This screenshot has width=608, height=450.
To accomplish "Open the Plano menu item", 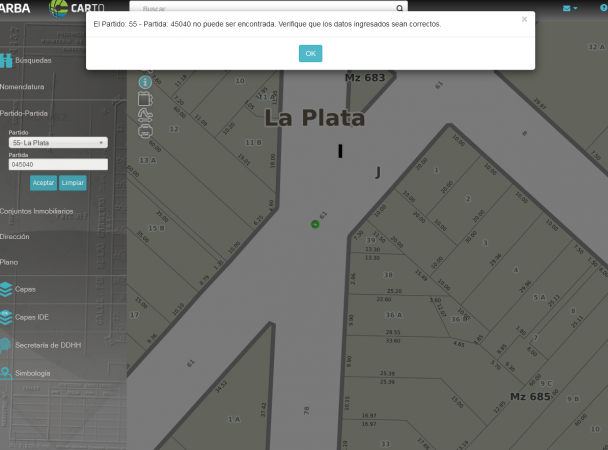I will (9, 262).
